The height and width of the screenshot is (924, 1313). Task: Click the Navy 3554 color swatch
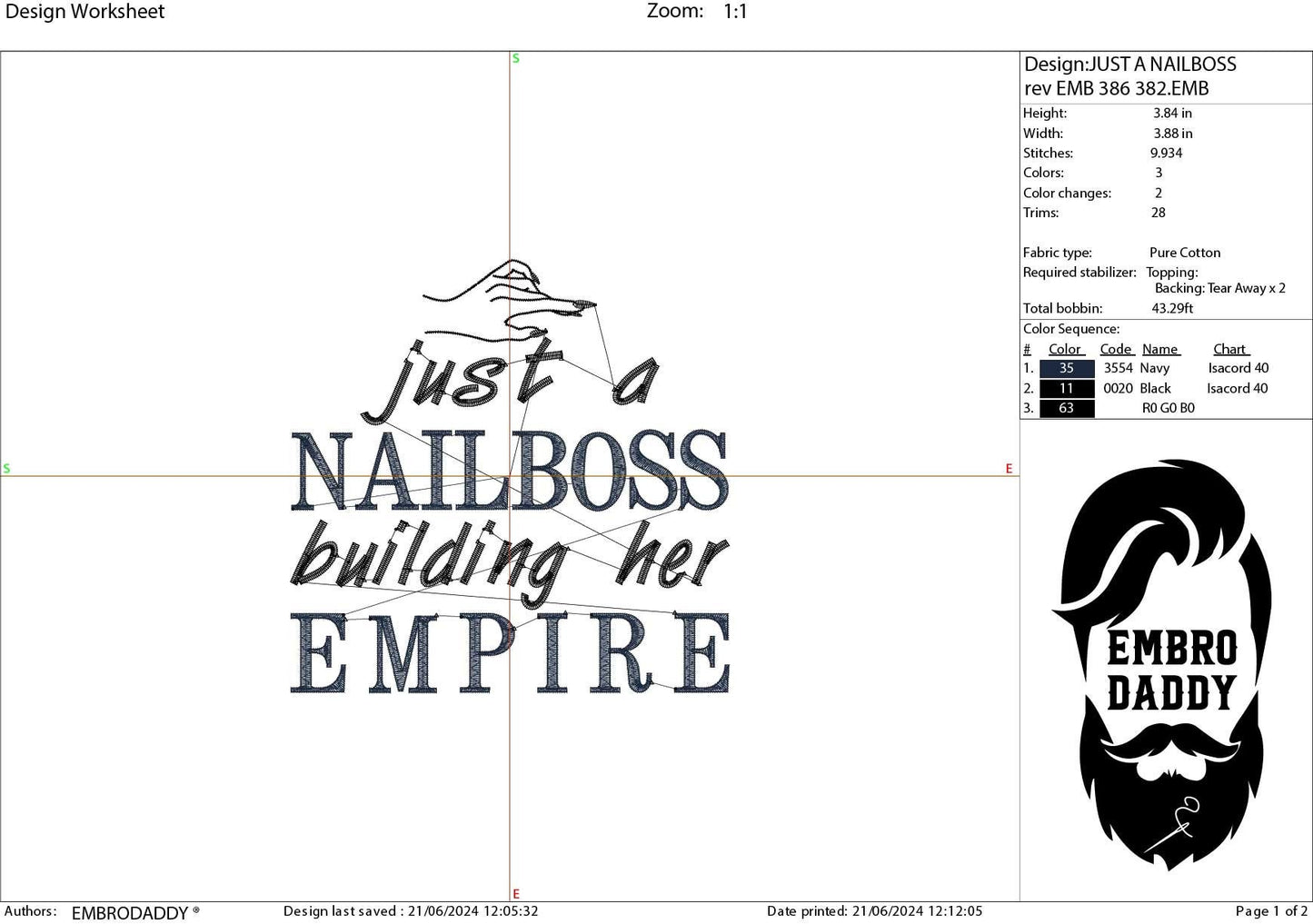[x=1066, y=368]
